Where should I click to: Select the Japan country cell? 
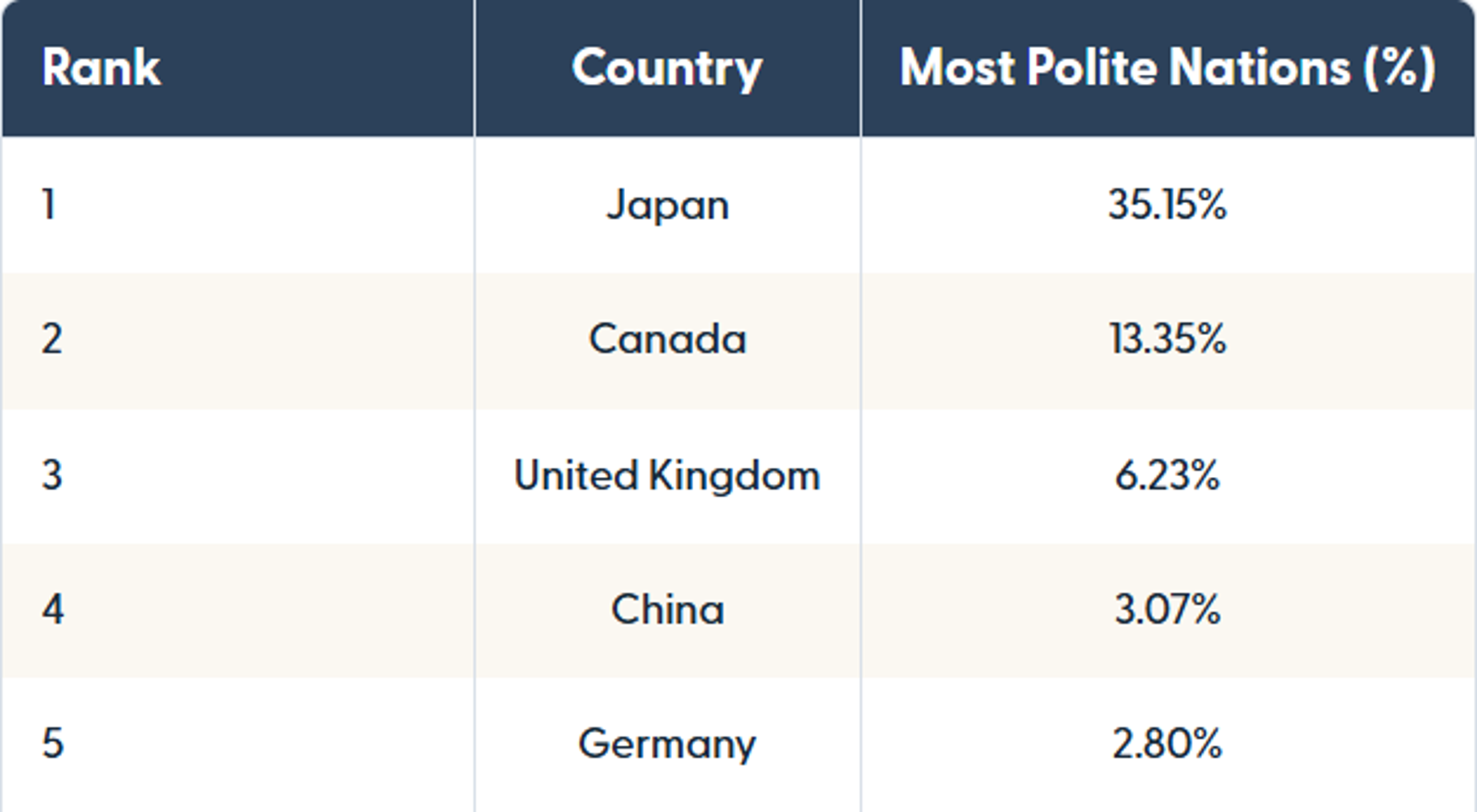click(x=666, y=204)
